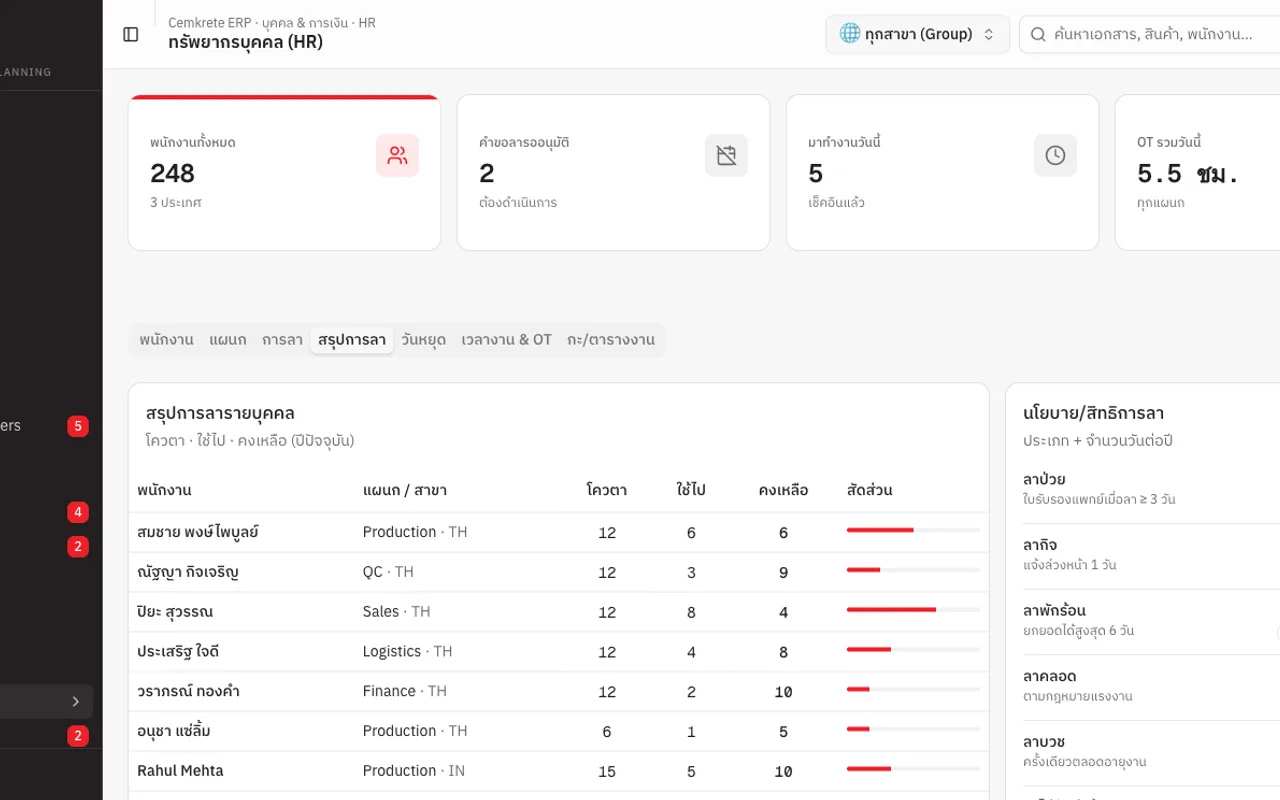This screenshot has width=1280, height=800.
Task: Click the พนักงาน column header
Action: click(164, 490)
